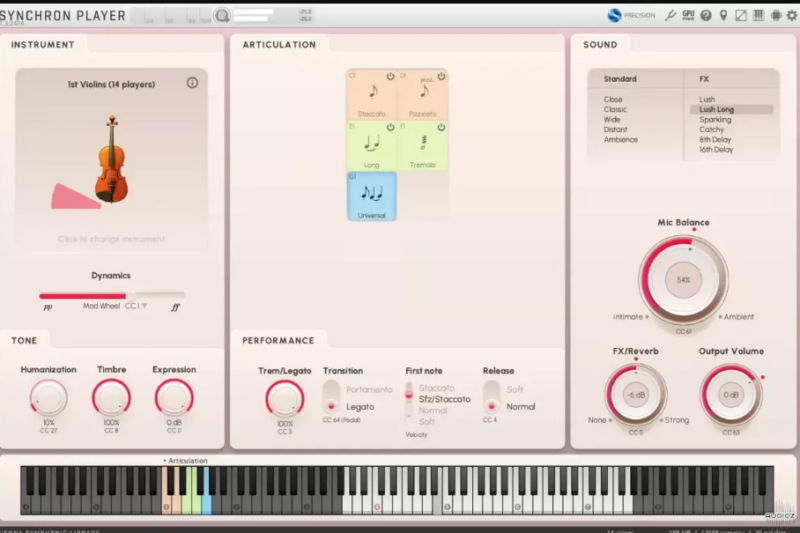Image resolution: width=800 pixels, height=533 pixels.
Task: Click the output level meter in top bar
Action: click(x=254, y=16)
